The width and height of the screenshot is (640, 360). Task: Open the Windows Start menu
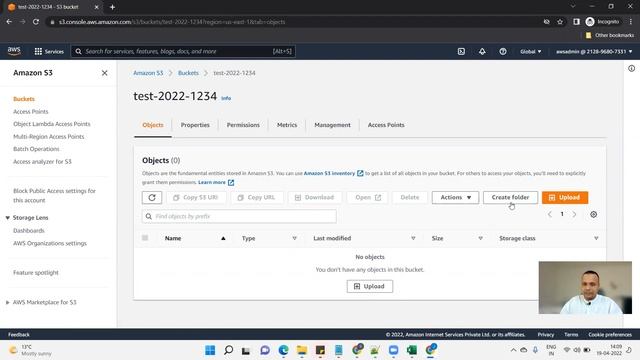point(210,350)
